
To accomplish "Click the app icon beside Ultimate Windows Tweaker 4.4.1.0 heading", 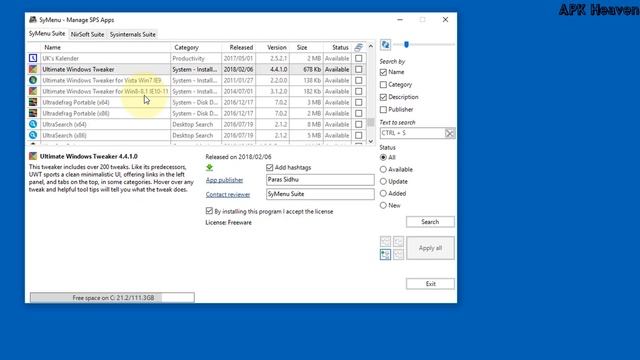I will 33,156.
